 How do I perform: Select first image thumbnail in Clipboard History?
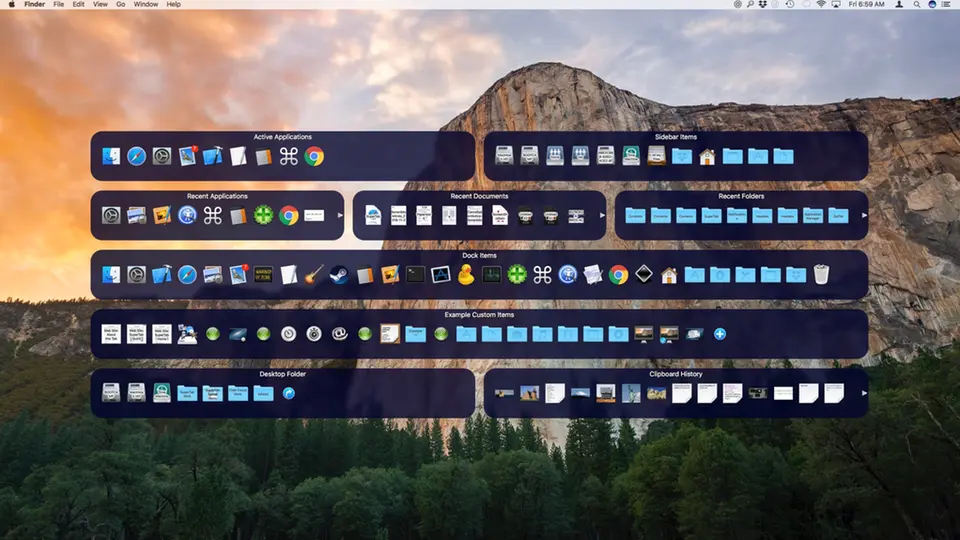(x=504, y=393)
